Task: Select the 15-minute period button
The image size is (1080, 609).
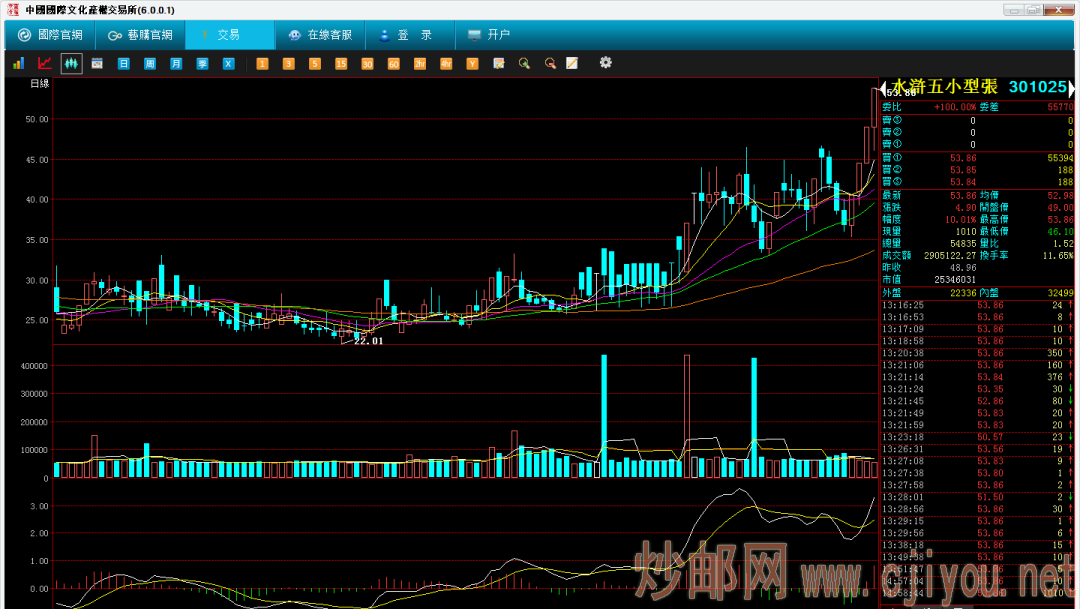Action: pyautogui.click(x=341, y=63)
